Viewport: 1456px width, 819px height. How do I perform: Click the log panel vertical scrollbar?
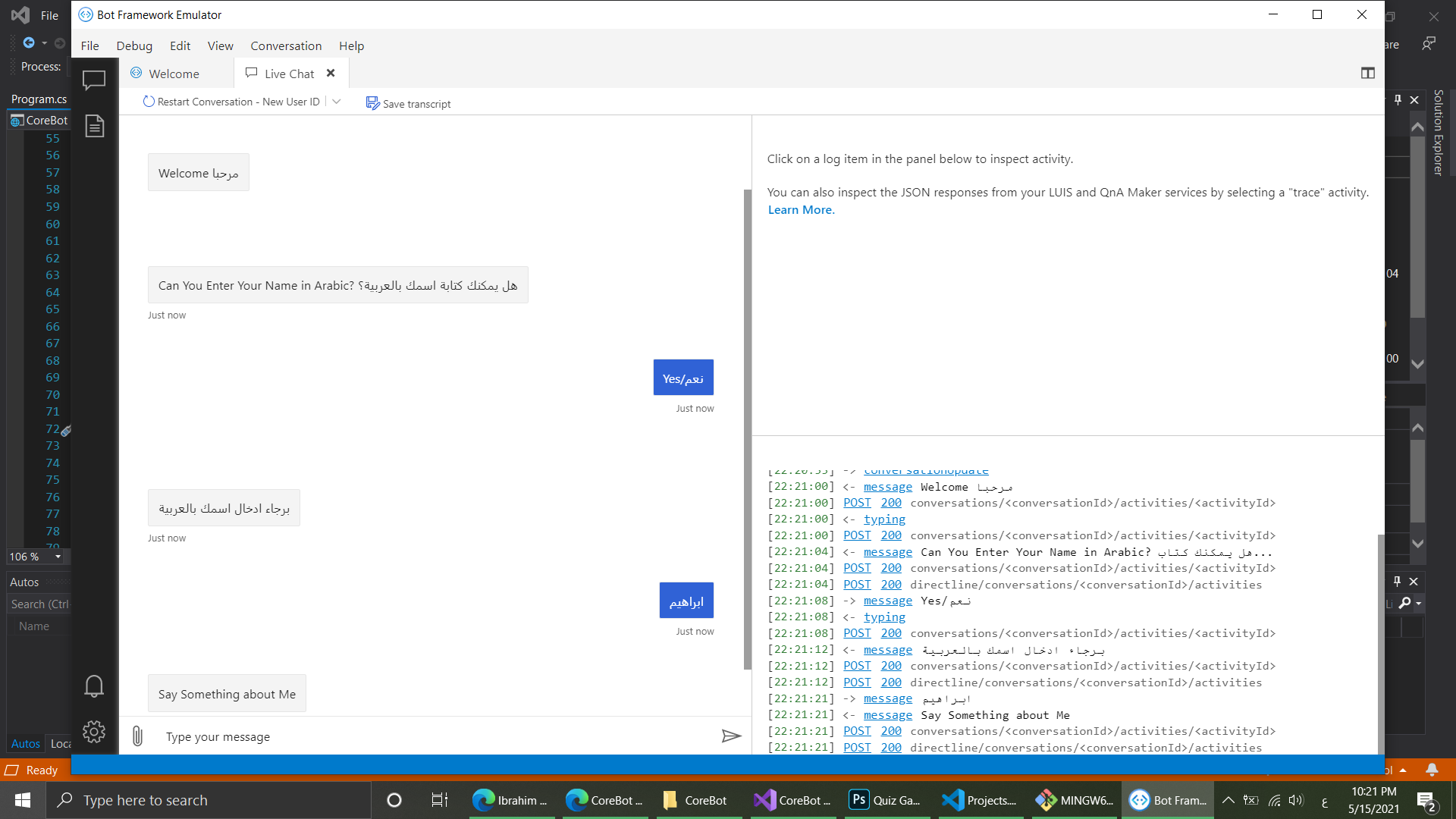pos(1381,643)
